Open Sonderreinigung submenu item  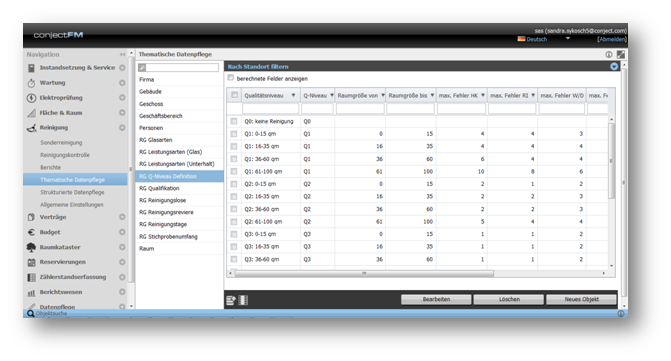[61, 143]
